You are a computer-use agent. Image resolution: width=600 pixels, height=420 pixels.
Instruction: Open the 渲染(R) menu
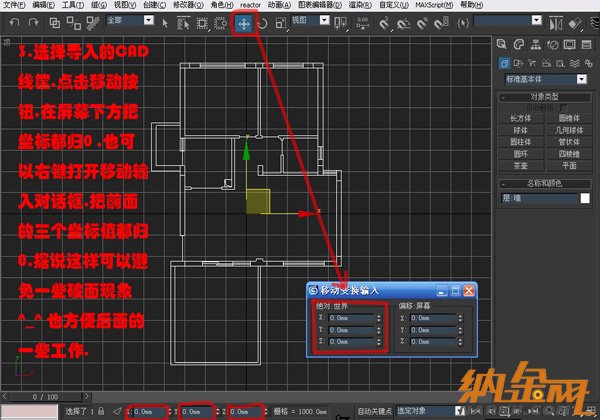click(360, 5)
